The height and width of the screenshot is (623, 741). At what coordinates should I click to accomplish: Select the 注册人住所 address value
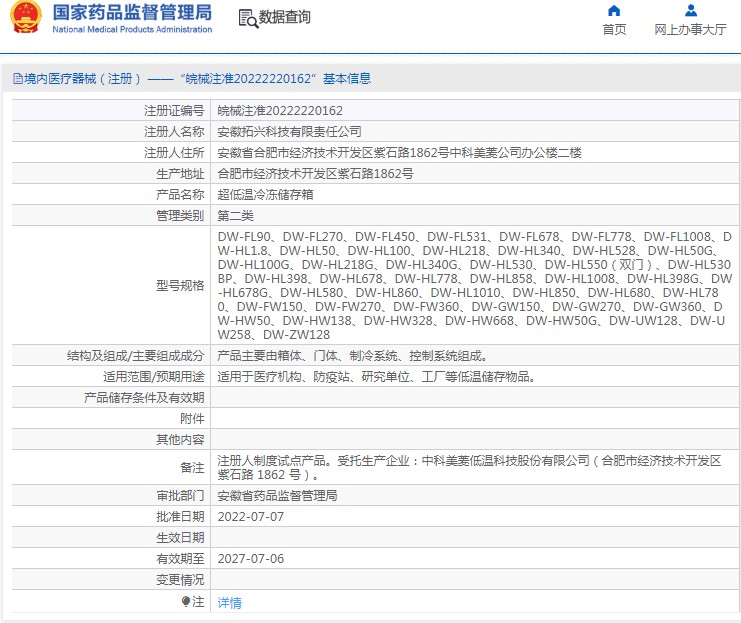399,153
